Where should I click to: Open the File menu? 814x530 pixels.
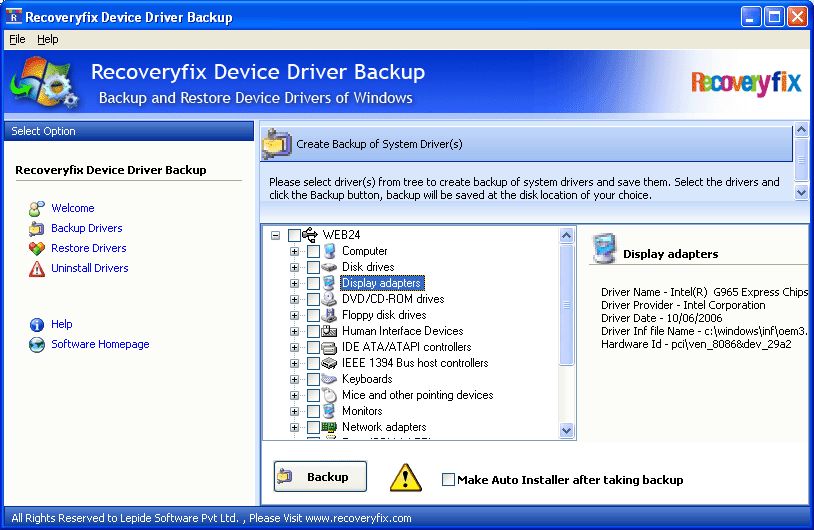(17, 39)
